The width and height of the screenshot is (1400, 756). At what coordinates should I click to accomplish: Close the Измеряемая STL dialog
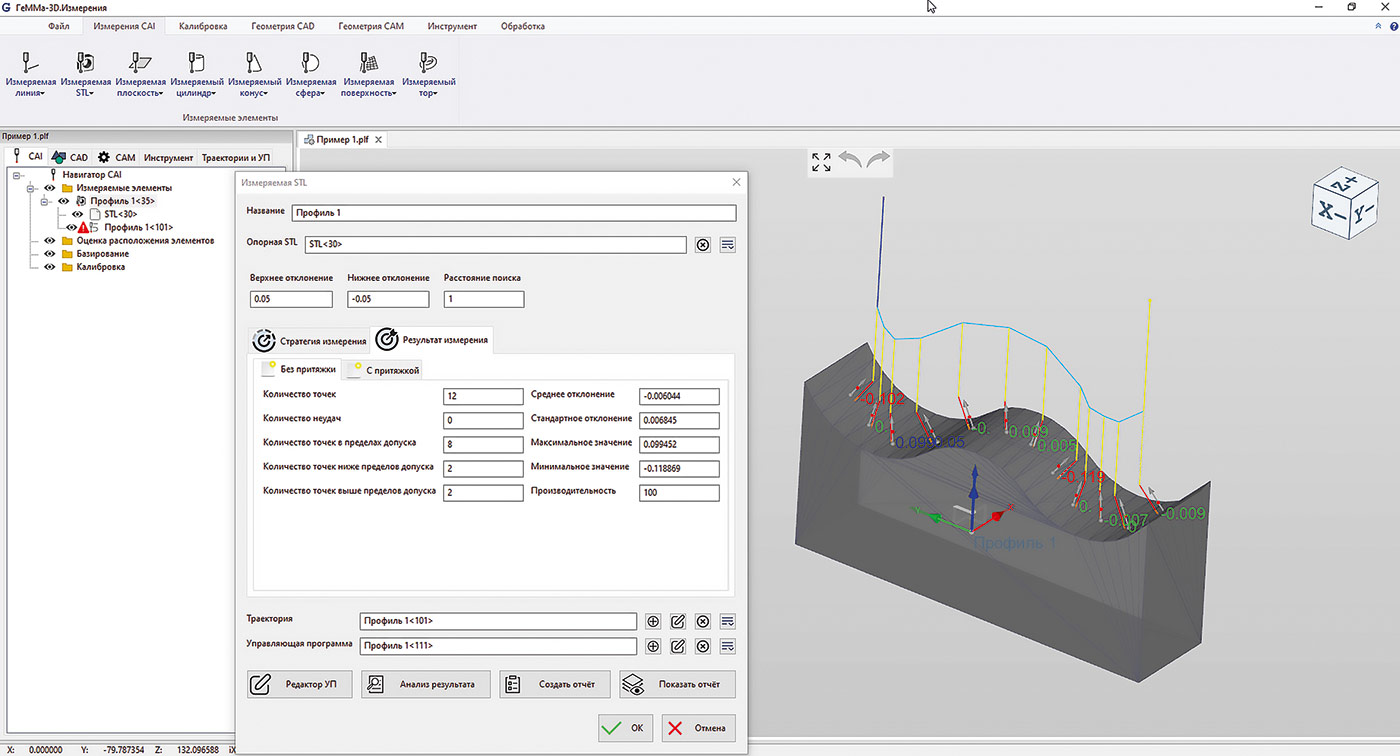click(737, 183)
